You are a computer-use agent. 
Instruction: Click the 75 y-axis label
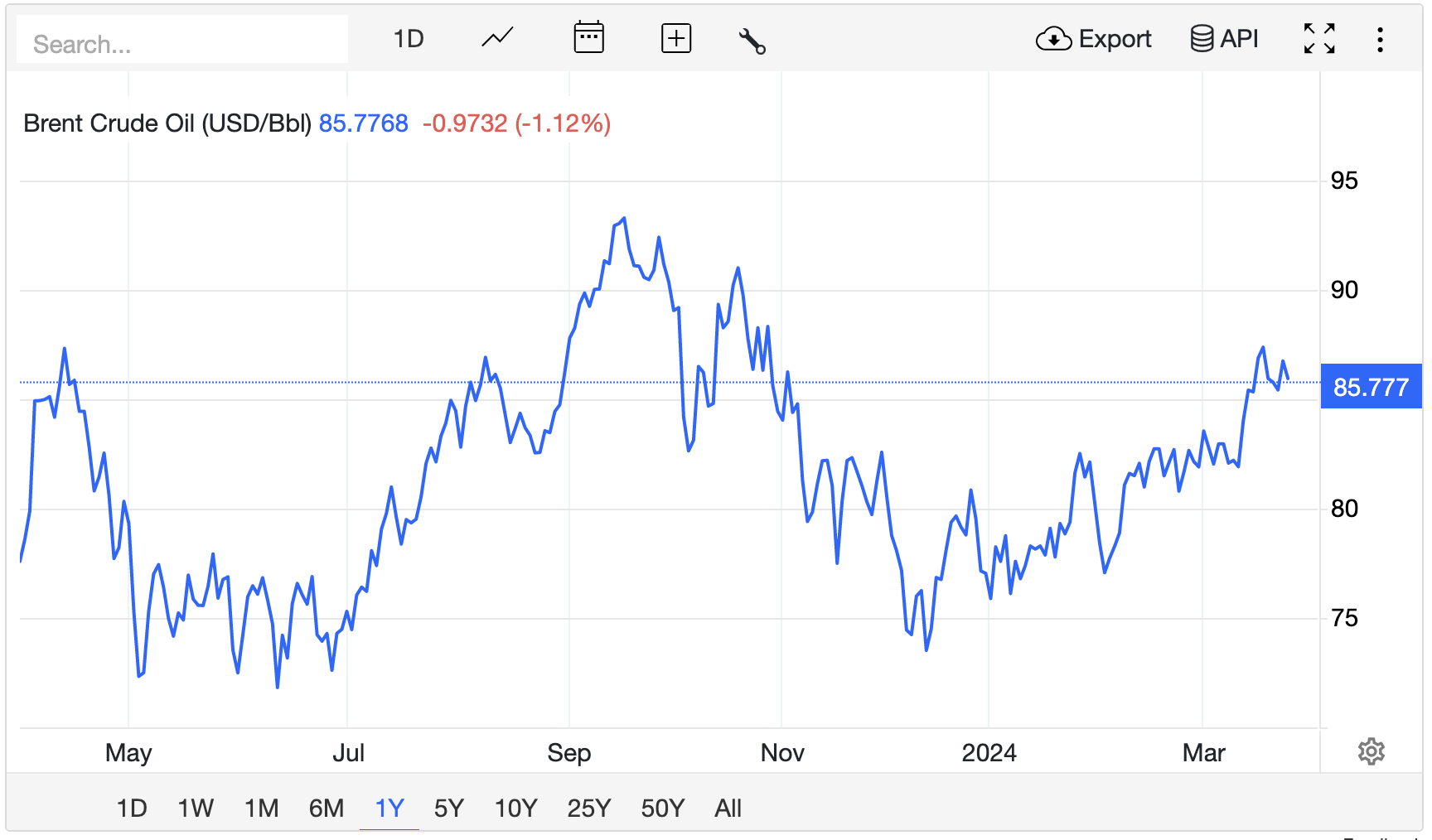(x=1344, y=618)
